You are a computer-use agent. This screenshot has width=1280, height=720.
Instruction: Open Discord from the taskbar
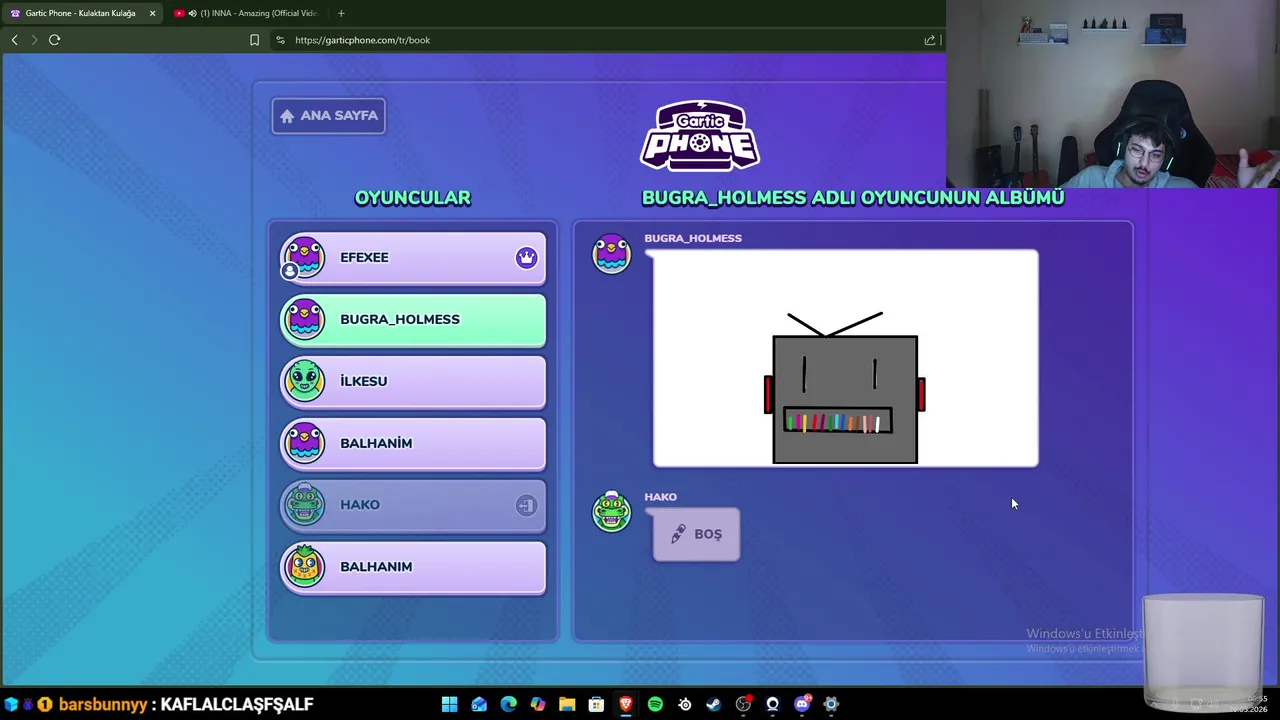point(801,704)
